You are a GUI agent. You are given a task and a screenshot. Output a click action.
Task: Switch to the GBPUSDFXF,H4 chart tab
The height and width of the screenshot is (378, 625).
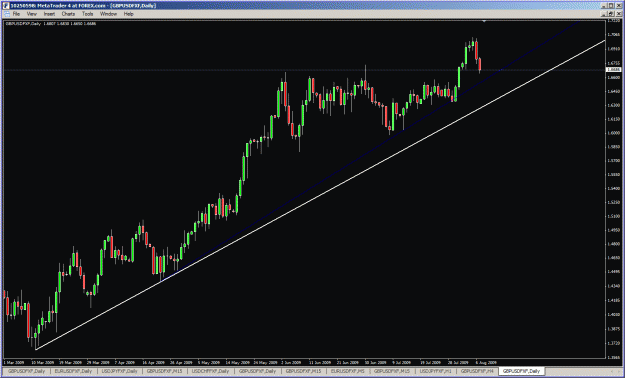pyautogui.click(x=478, y=371)
